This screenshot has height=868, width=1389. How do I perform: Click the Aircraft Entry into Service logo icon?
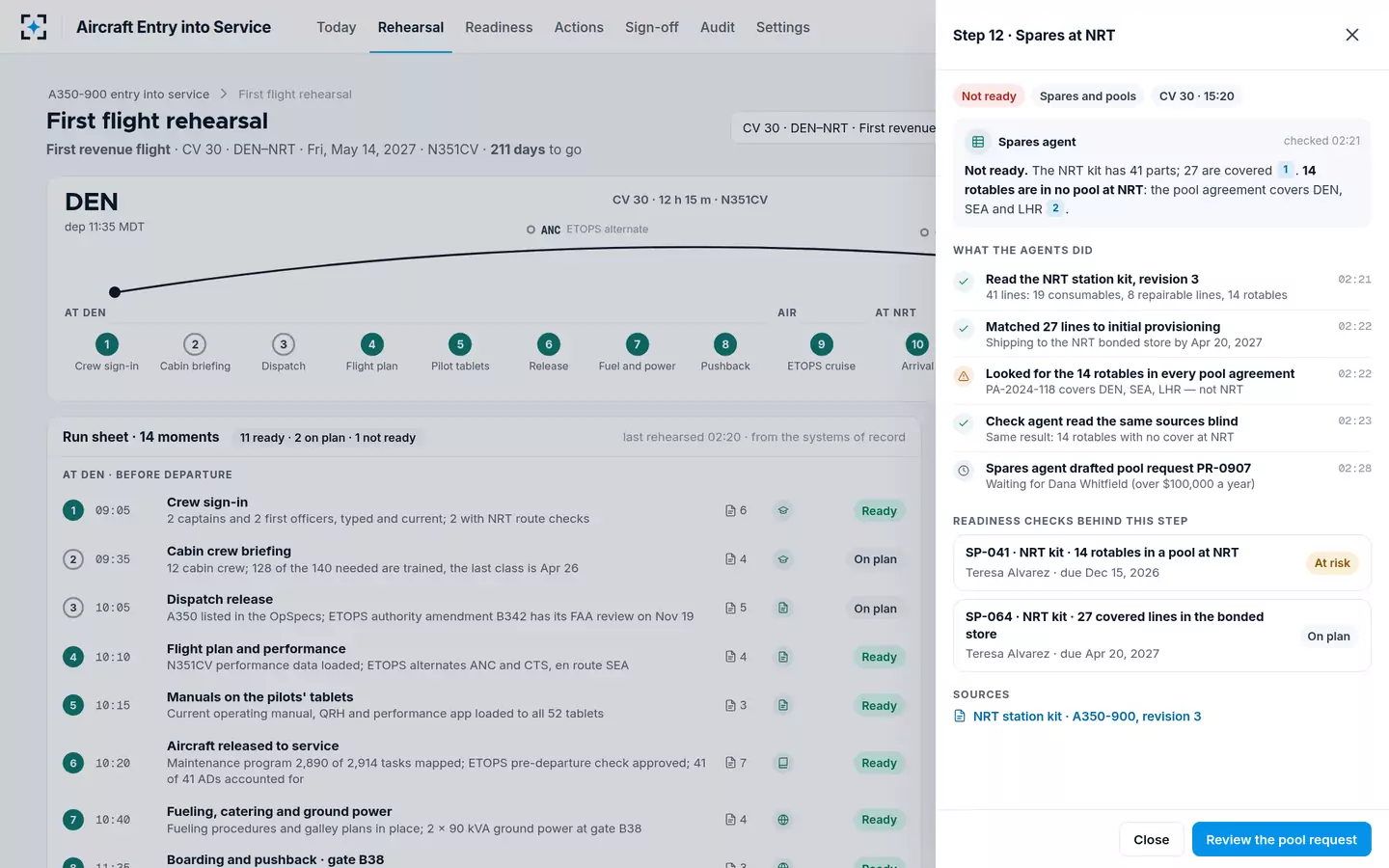coord(34,27)
